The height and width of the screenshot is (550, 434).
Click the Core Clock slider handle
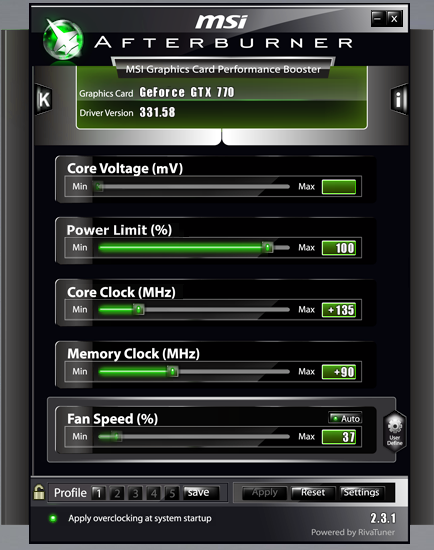pyautogui.click(x=139, y=310)
